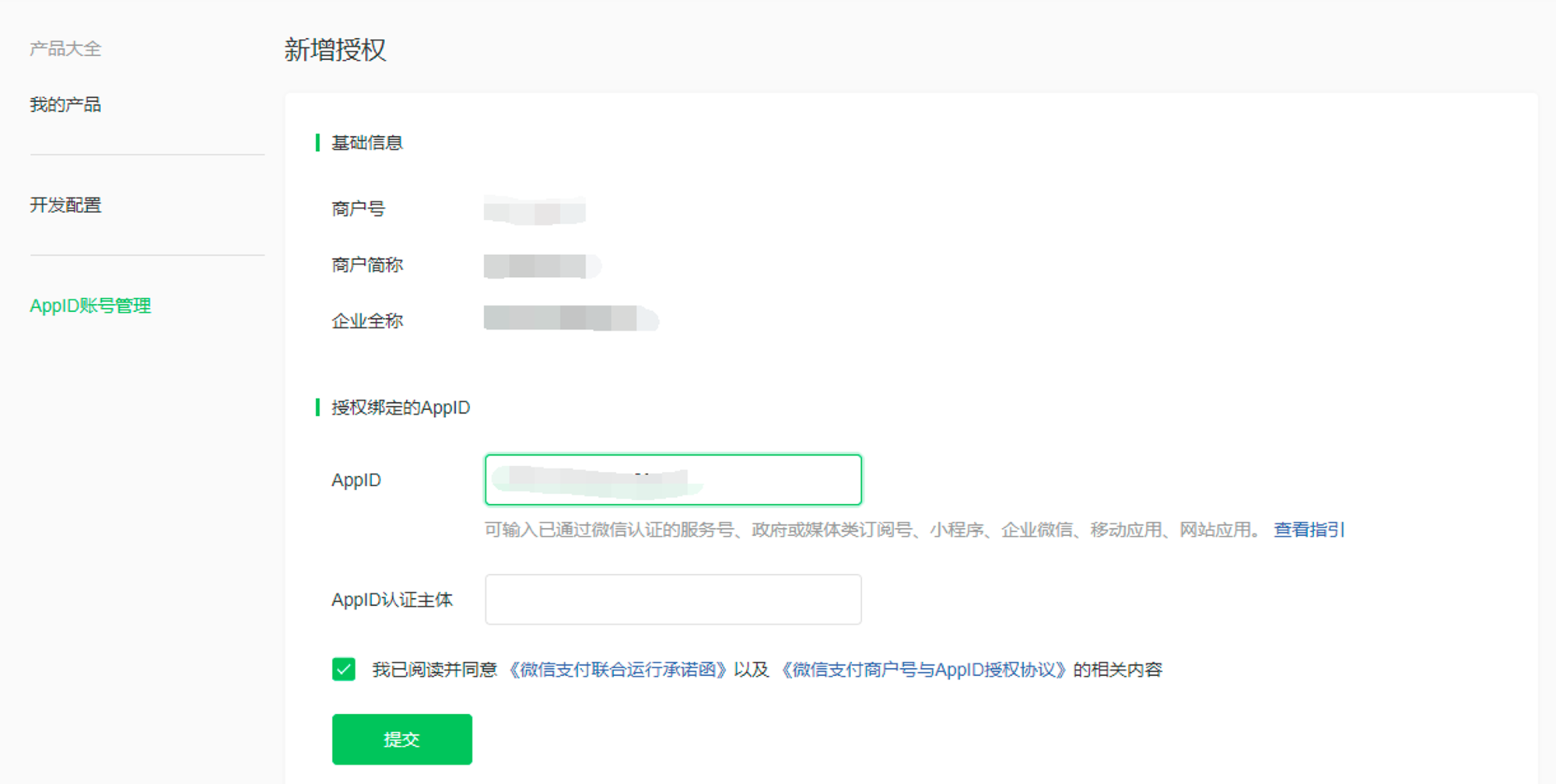The width and height of the screenshot is (1556, 784).
Task: Click the green 提交 button
Action: [x=401, y=739]
